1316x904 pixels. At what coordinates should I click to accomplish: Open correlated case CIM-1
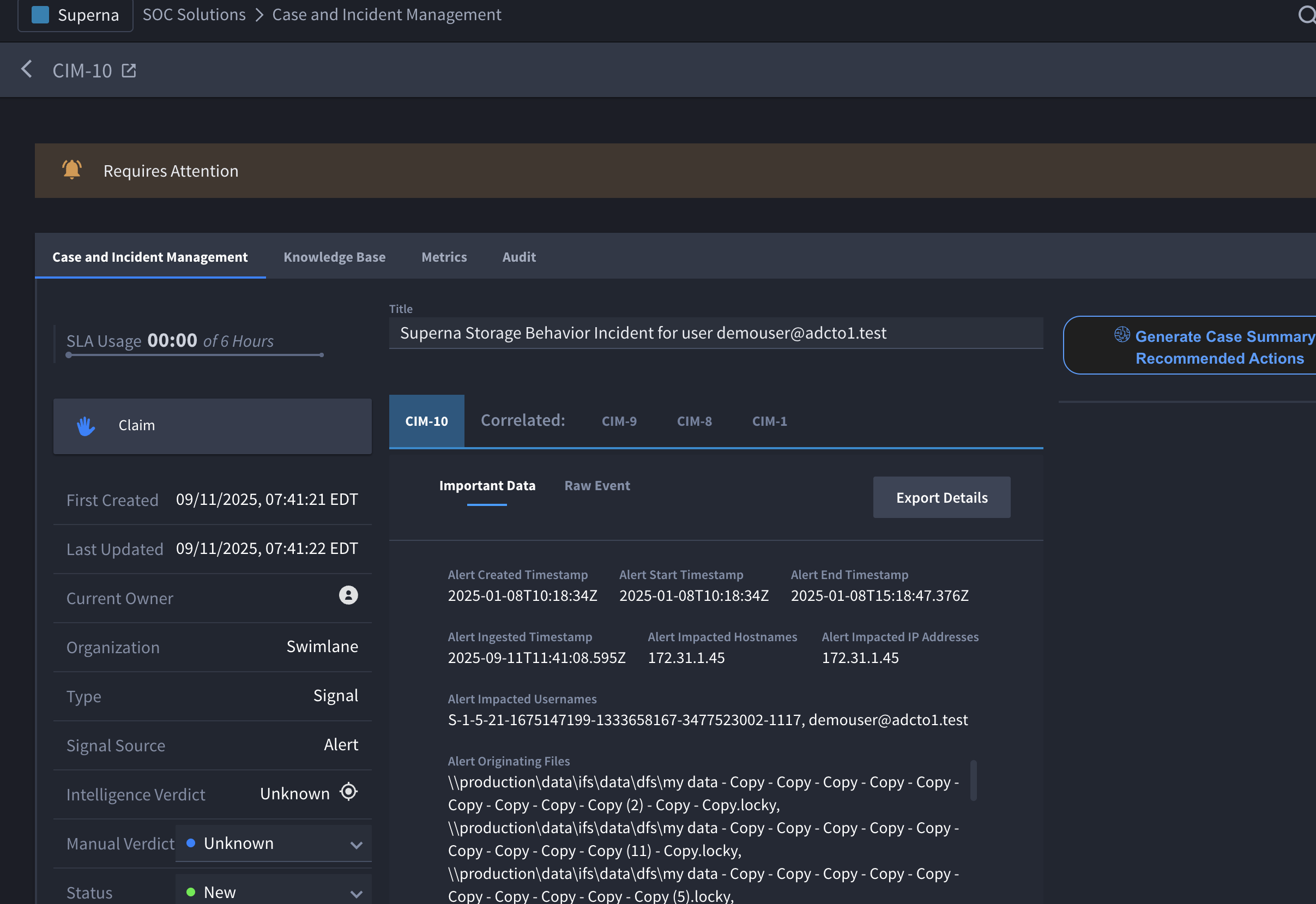769,421
